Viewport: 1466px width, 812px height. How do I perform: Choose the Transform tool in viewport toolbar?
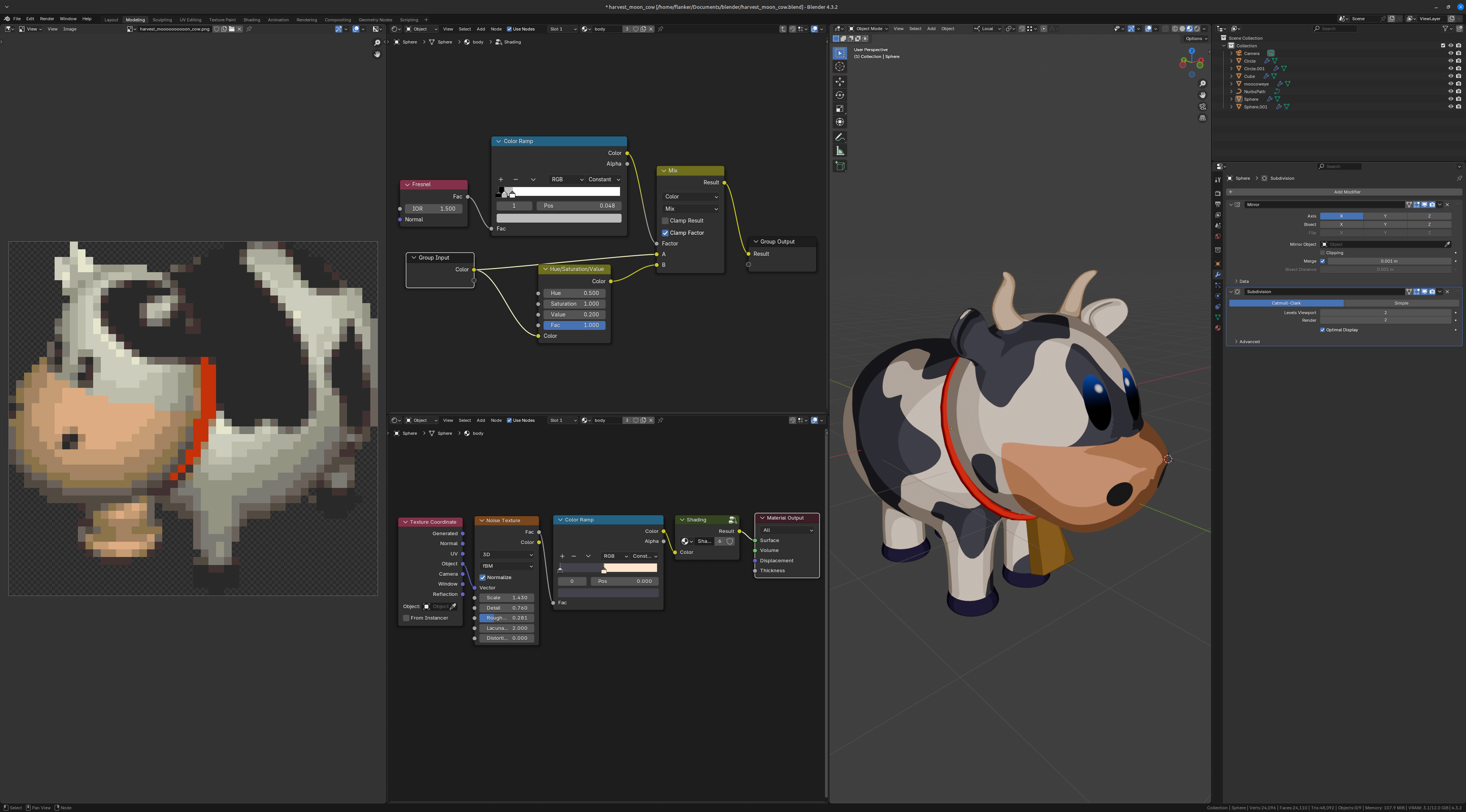(x=840, y=122)
